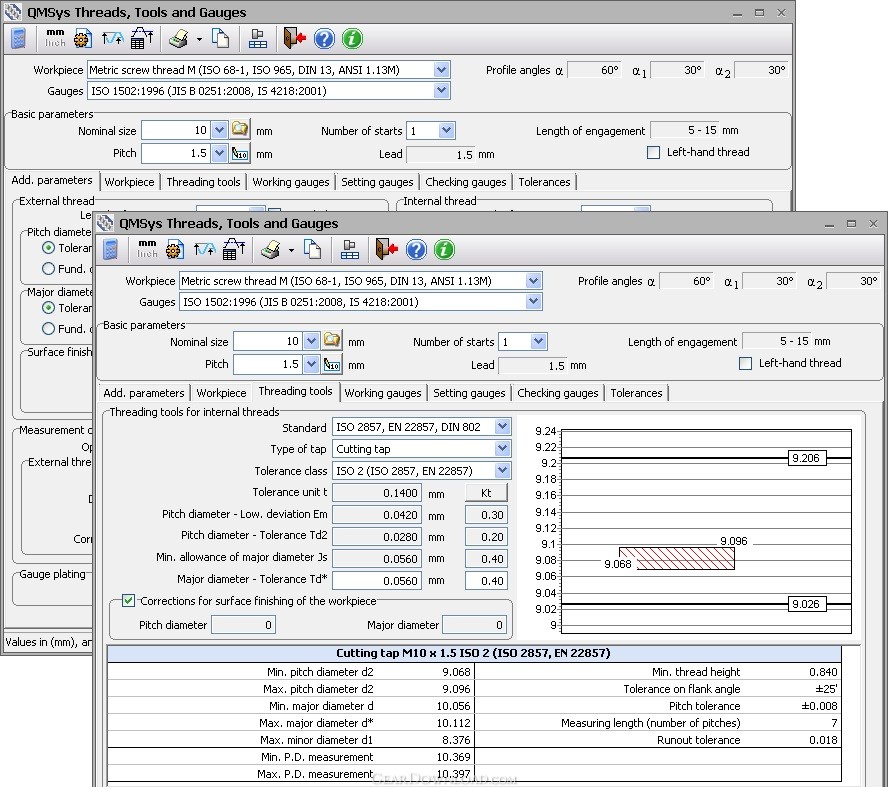Click the calculator icon in the front window toolbar
Viewport: 889px width, 787px height.
pyautogui.click(x=110, y=249)
